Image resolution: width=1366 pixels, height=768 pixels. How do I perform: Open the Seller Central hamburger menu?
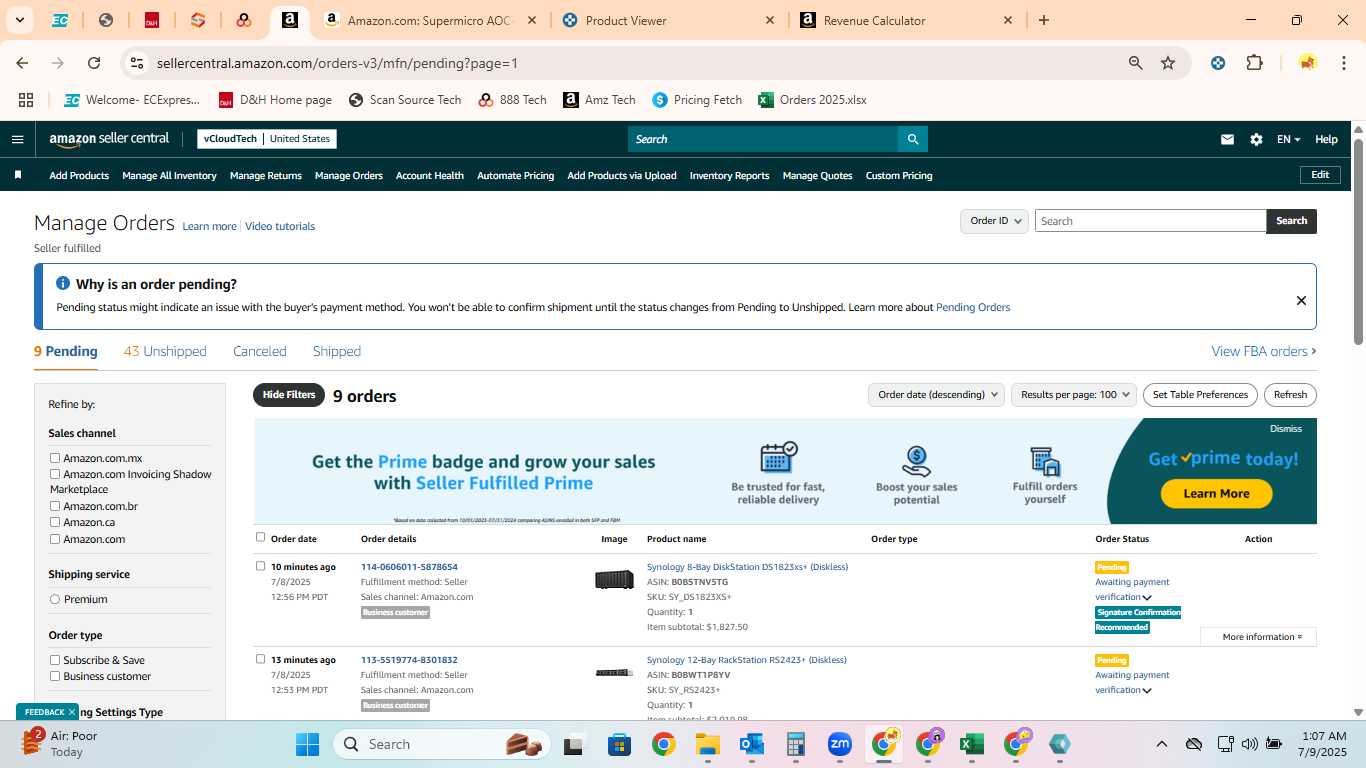click(x=17, y=139)
